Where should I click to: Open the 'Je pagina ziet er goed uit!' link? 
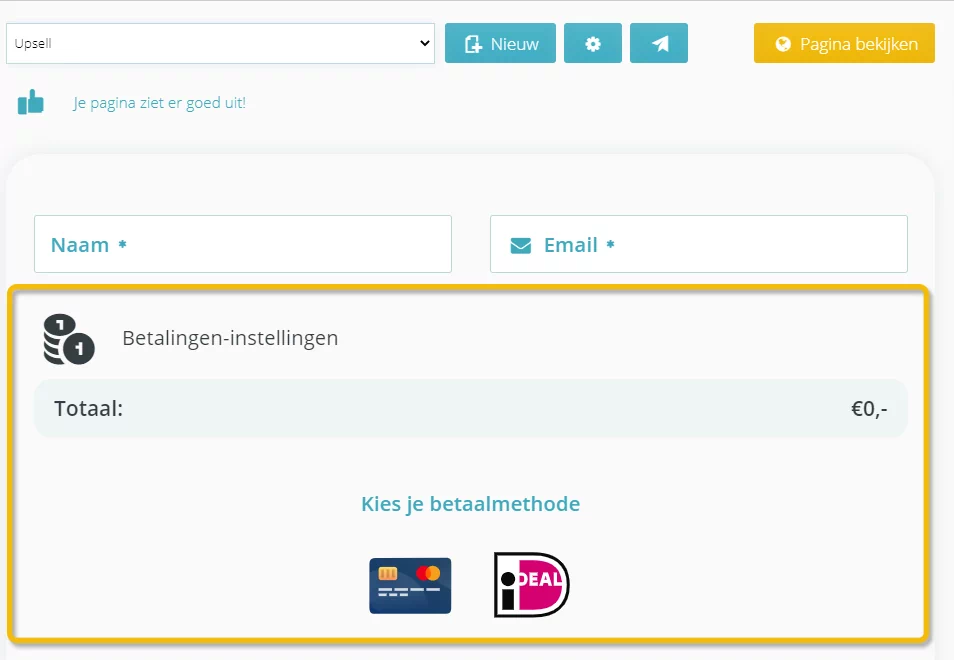(x=159, y=103)
